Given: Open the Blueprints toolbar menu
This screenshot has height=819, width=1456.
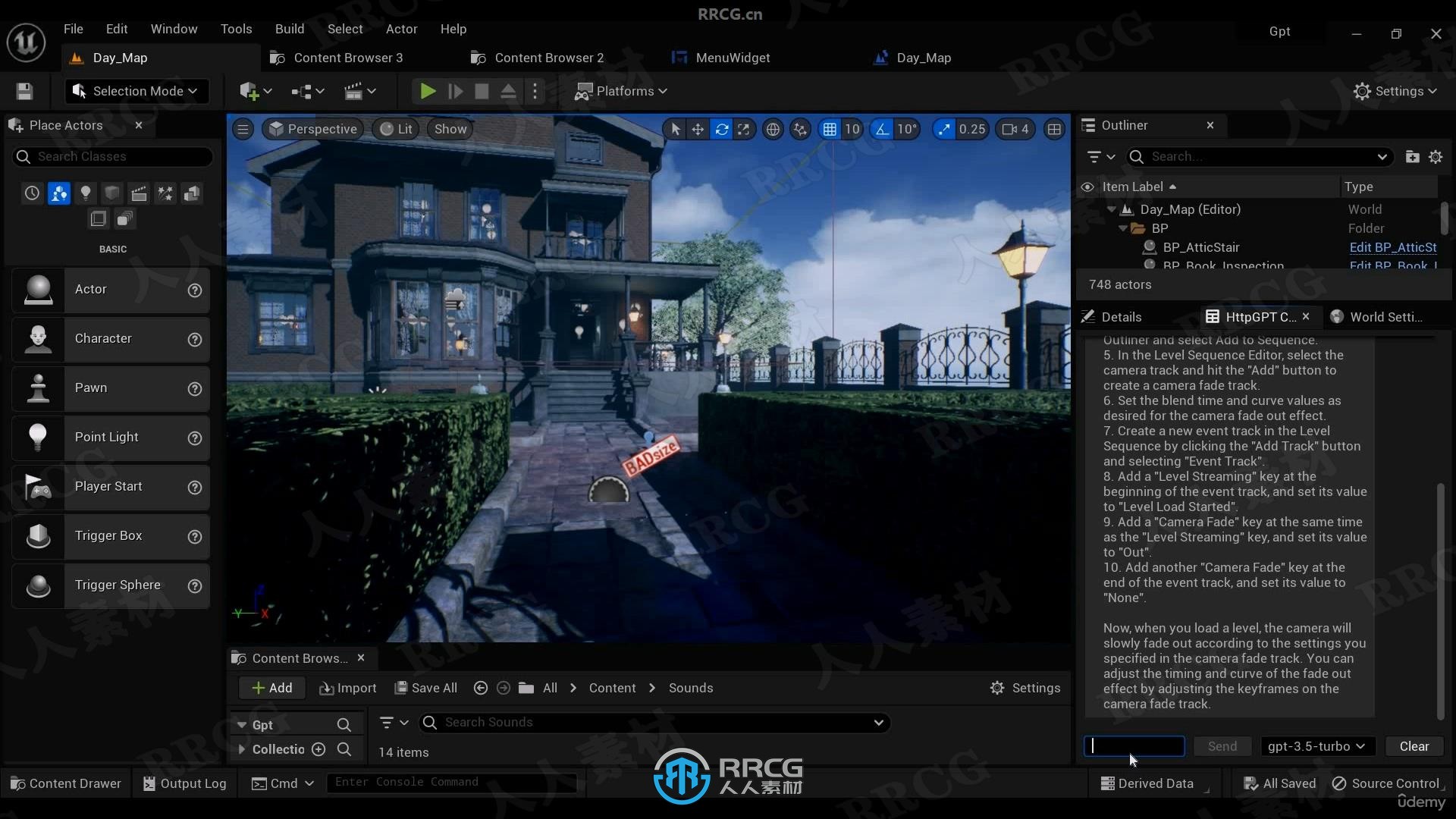Looking at the screenshot, I should pos(308,91).
